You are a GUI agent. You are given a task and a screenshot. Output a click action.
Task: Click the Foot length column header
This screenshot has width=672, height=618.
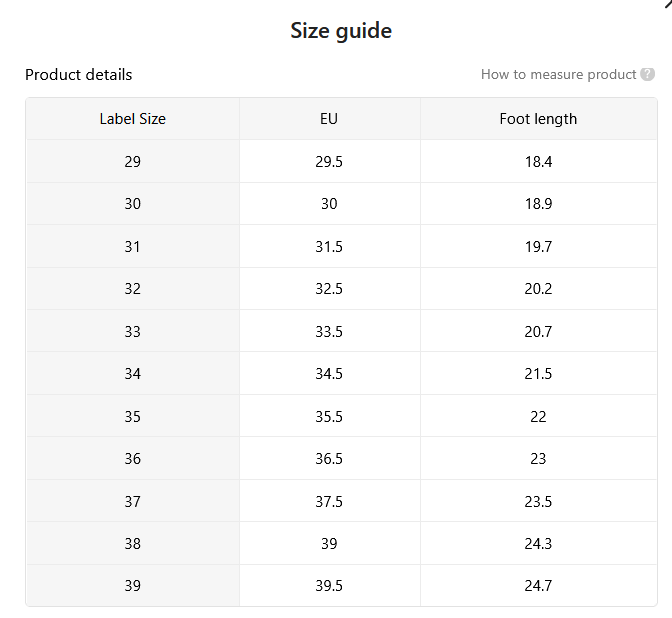pos(538,119)
